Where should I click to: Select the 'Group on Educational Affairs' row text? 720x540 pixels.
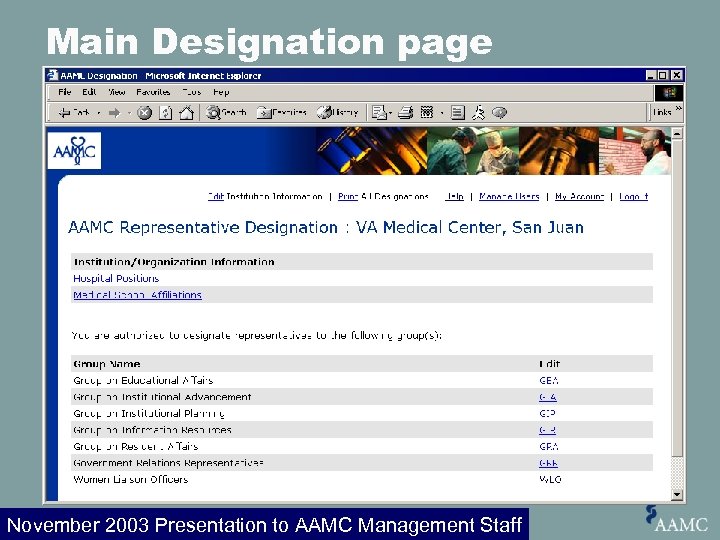tap(143, 380)
